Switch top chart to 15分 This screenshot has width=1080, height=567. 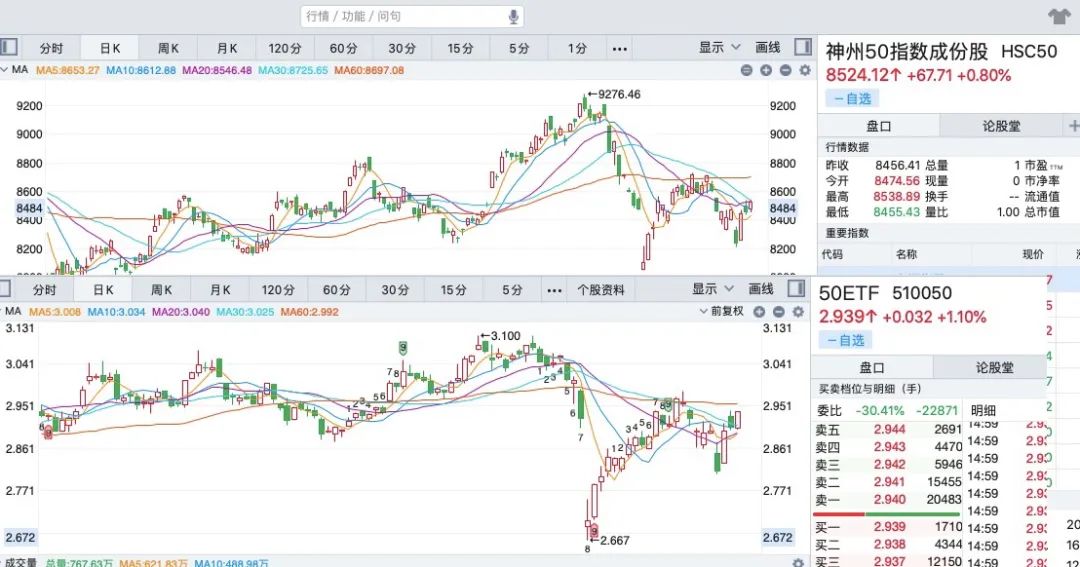[461, 48]
